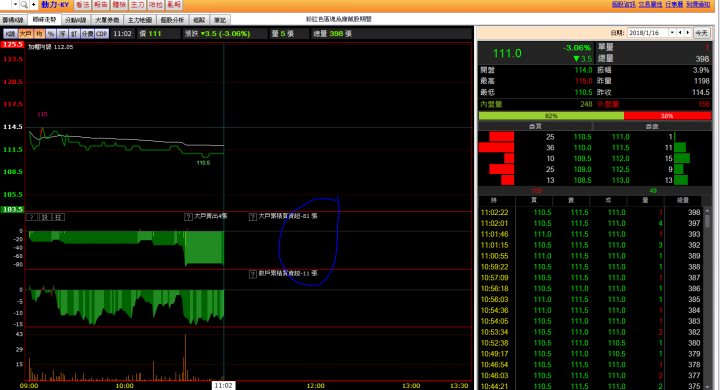The height and width of the screenshot is (390, 720).
Task: Click the 62% green inner volume bar
Action: point(551,116)
